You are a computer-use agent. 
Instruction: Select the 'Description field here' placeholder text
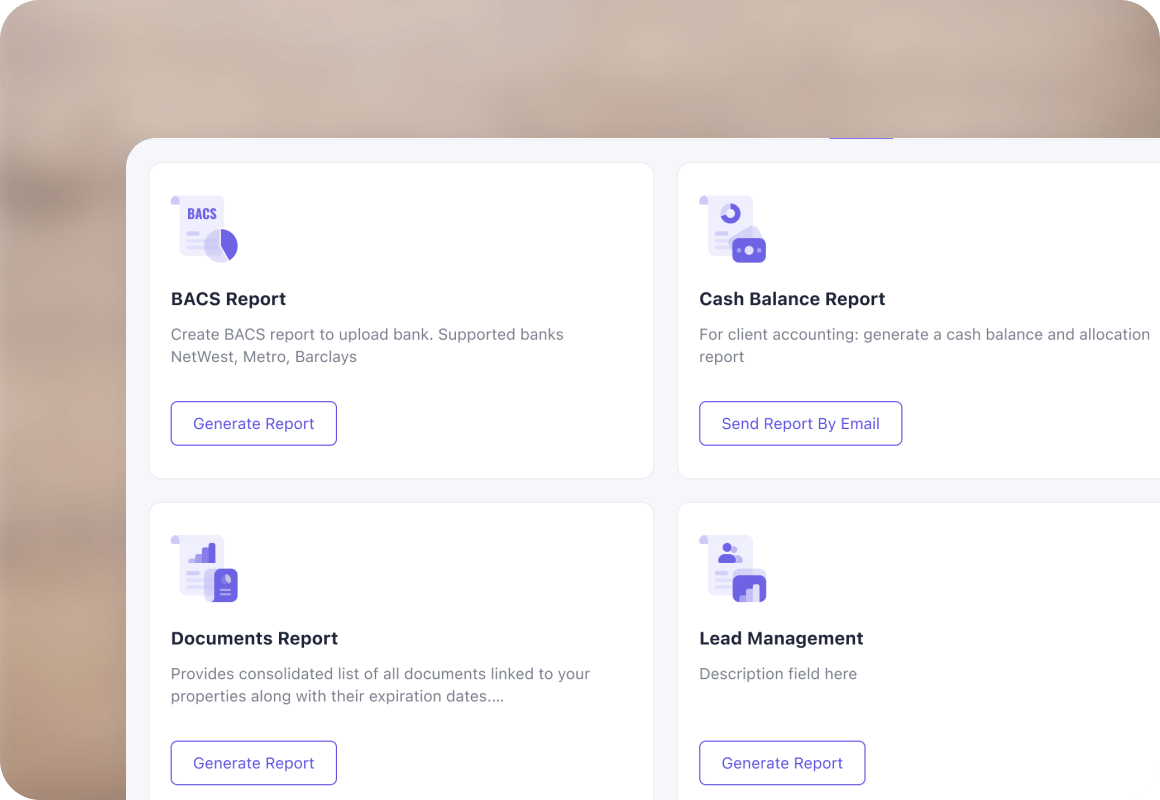click(778, 674)
